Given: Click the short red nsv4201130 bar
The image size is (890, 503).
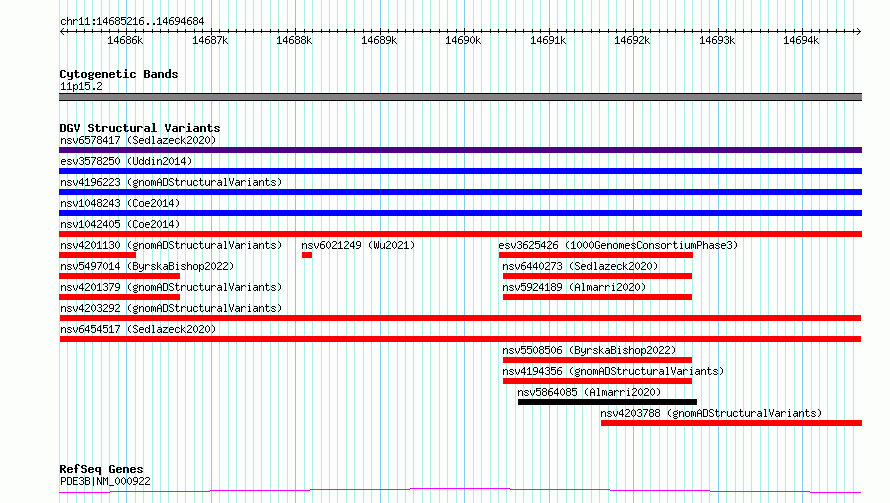Looking at the screenshot, I should click(x=98, y=255).
